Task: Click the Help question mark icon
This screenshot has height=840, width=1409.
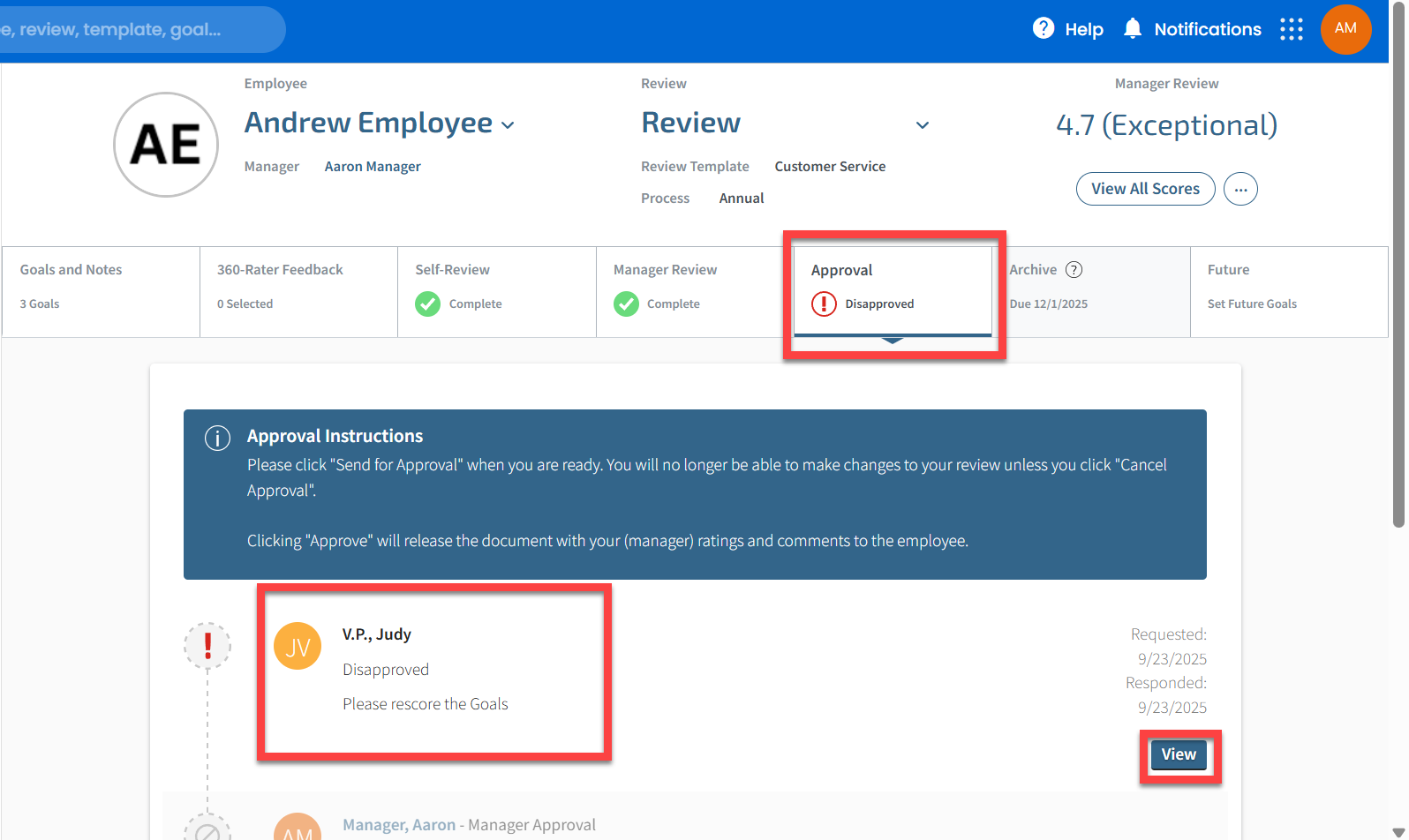Action: tap(1043, 28)
